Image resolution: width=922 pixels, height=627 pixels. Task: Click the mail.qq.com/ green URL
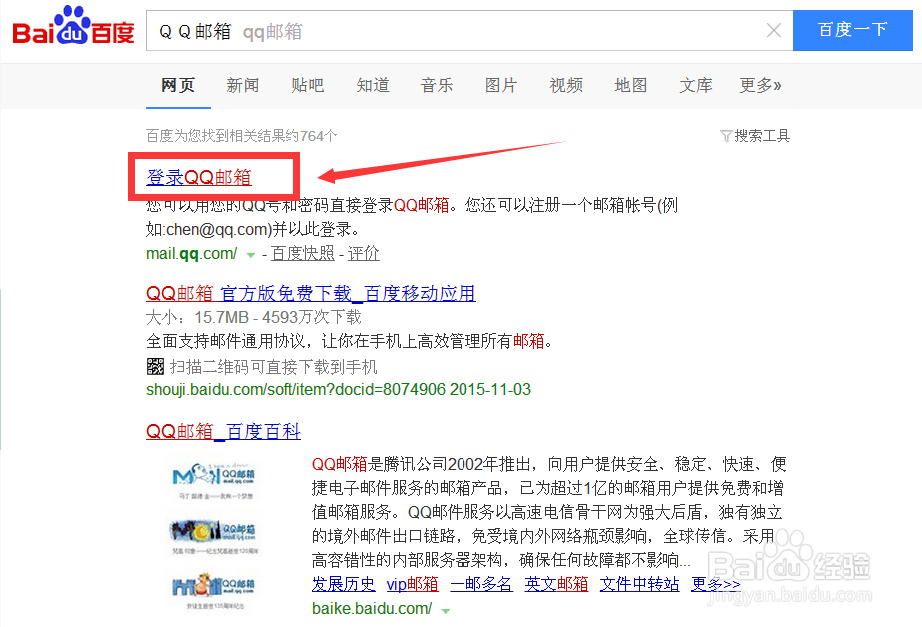point(192,254)
